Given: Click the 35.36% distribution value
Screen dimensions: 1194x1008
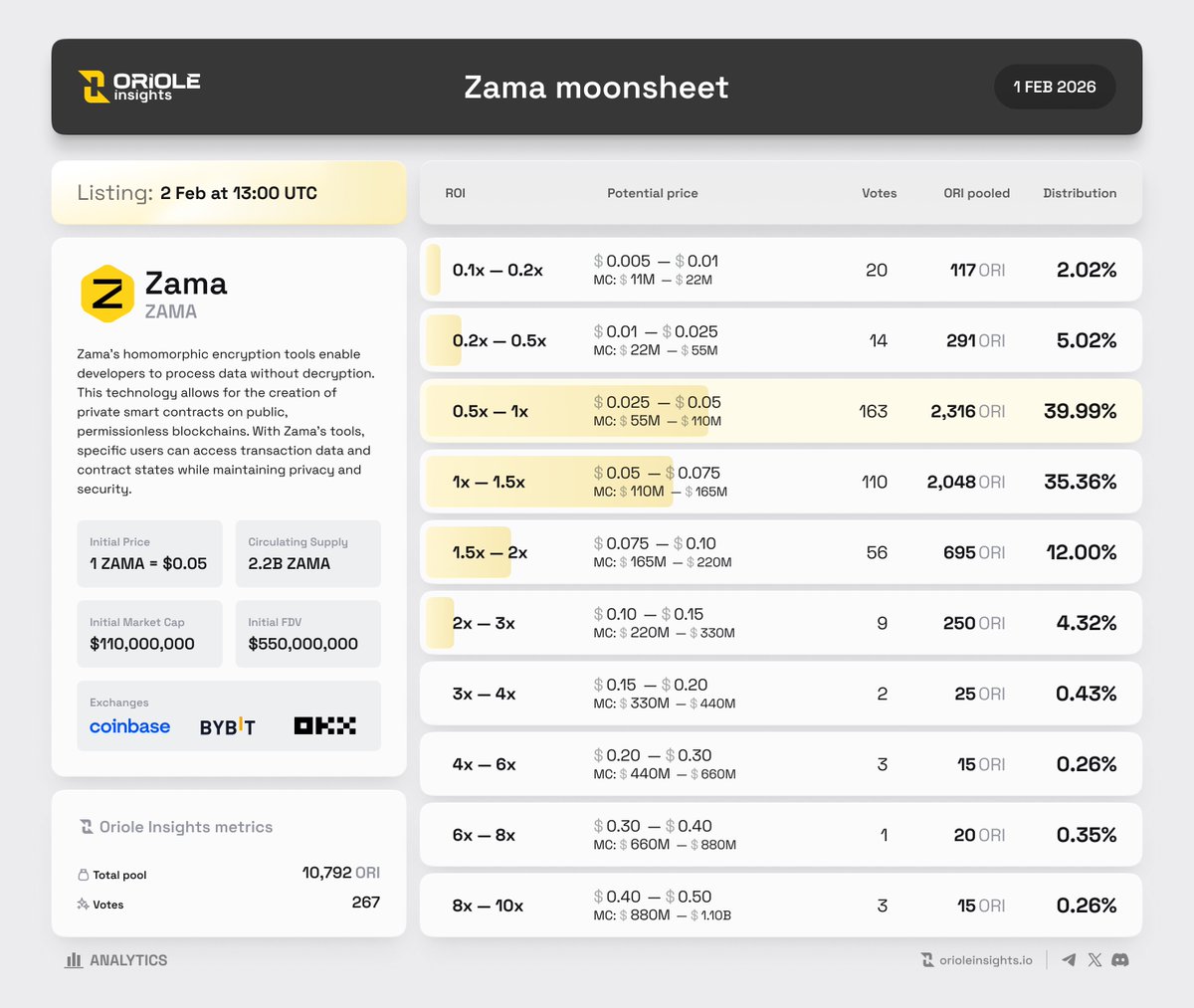Looking at the screenshot, I should [x=1080, y=482].
